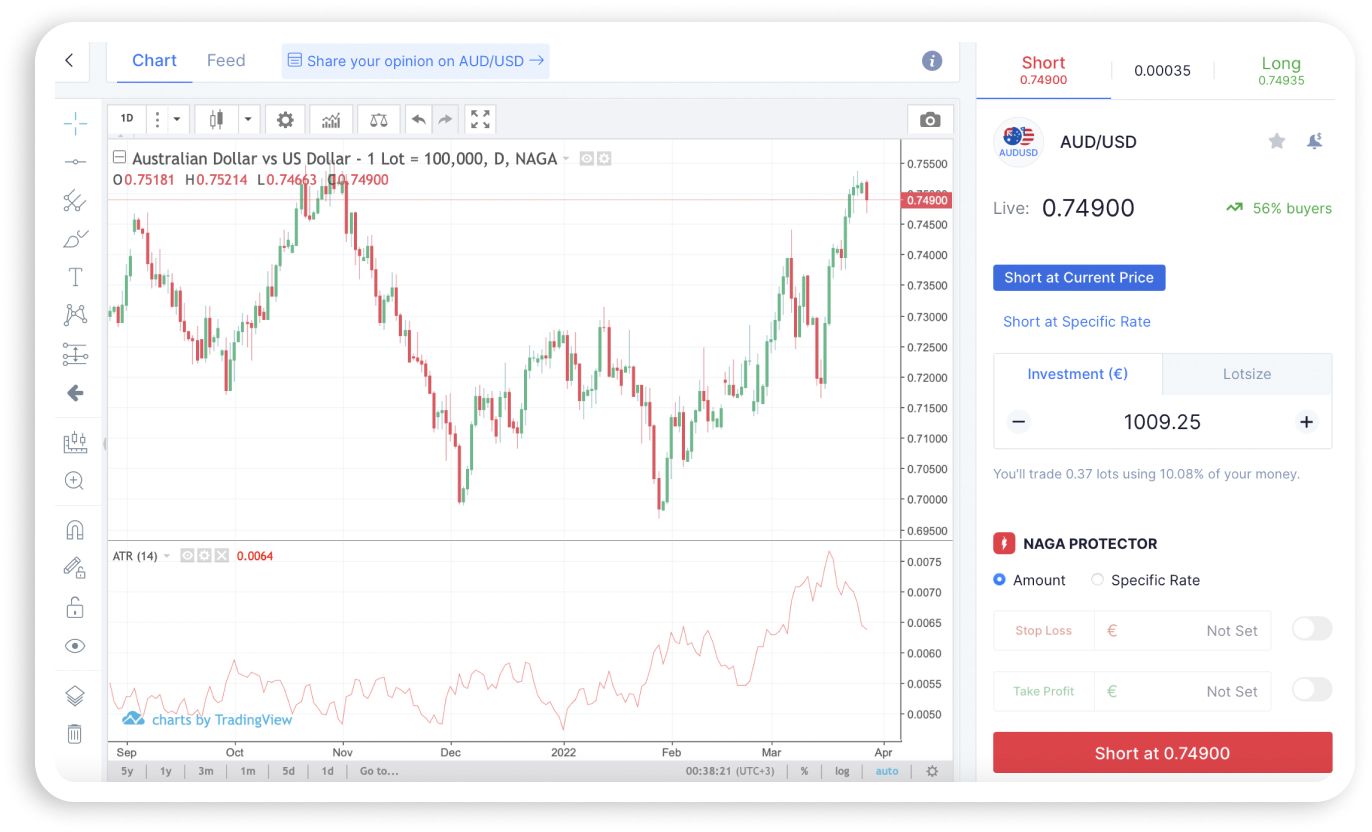Take a chart screenshot with the camera icon
The width and height of the screenshot is (1372, 832).
pyautogui.click(x=929, y=119)
